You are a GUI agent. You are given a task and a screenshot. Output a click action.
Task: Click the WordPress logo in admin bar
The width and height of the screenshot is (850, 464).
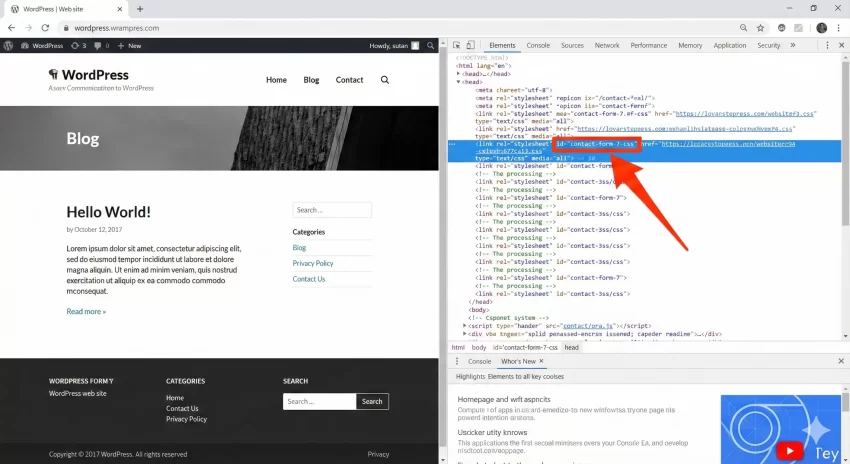pos(8,46)
